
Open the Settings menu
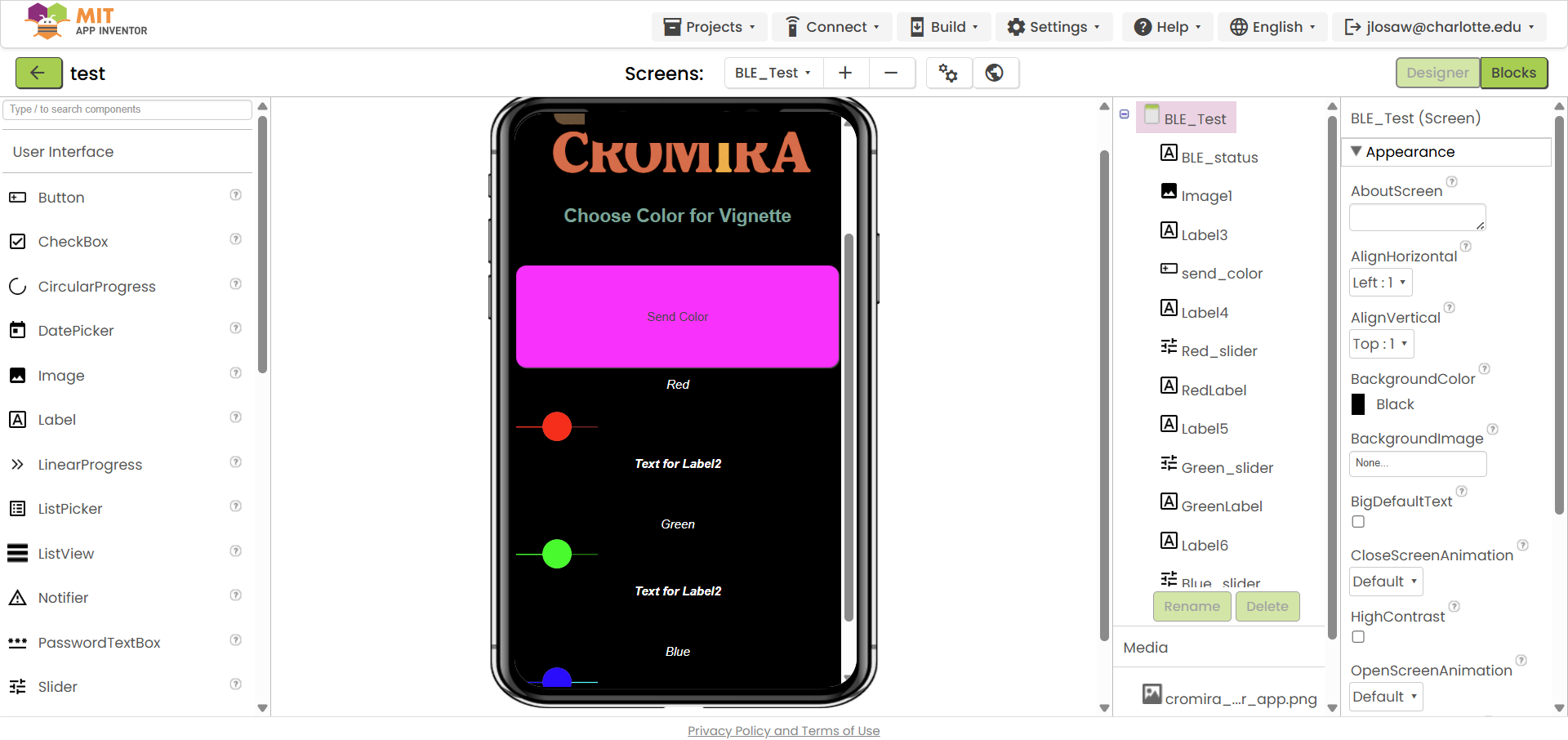pyautogui.click(x=1053, y=27)
